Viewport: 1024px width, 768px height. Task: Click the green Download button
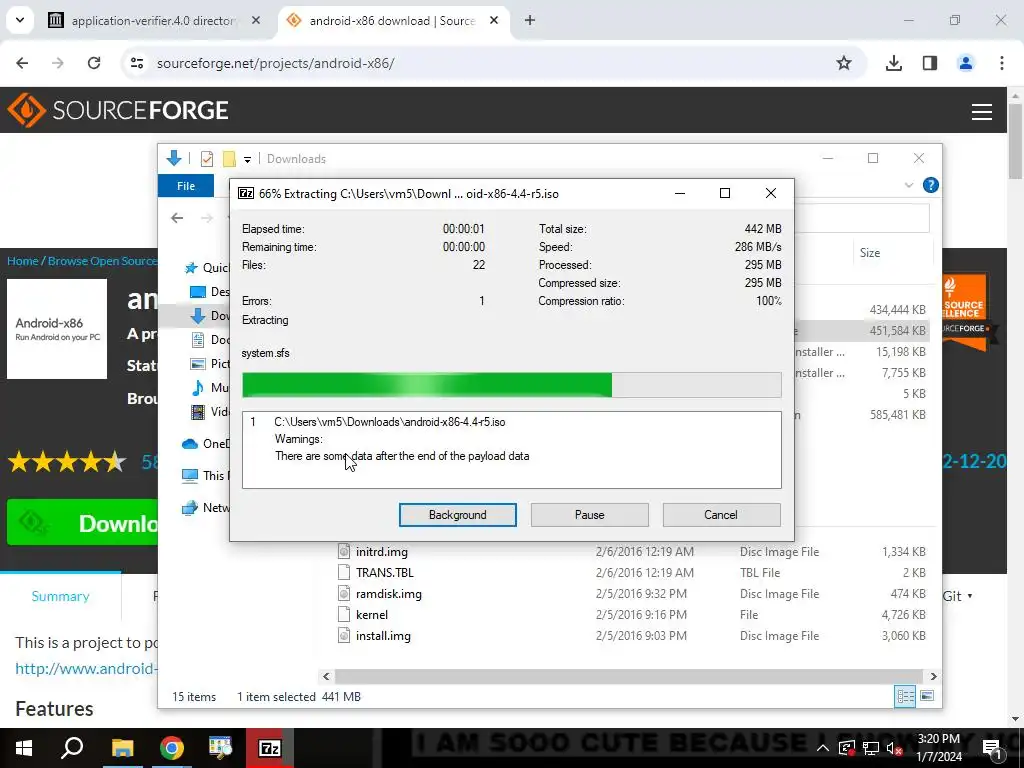(x=82, y=522)
